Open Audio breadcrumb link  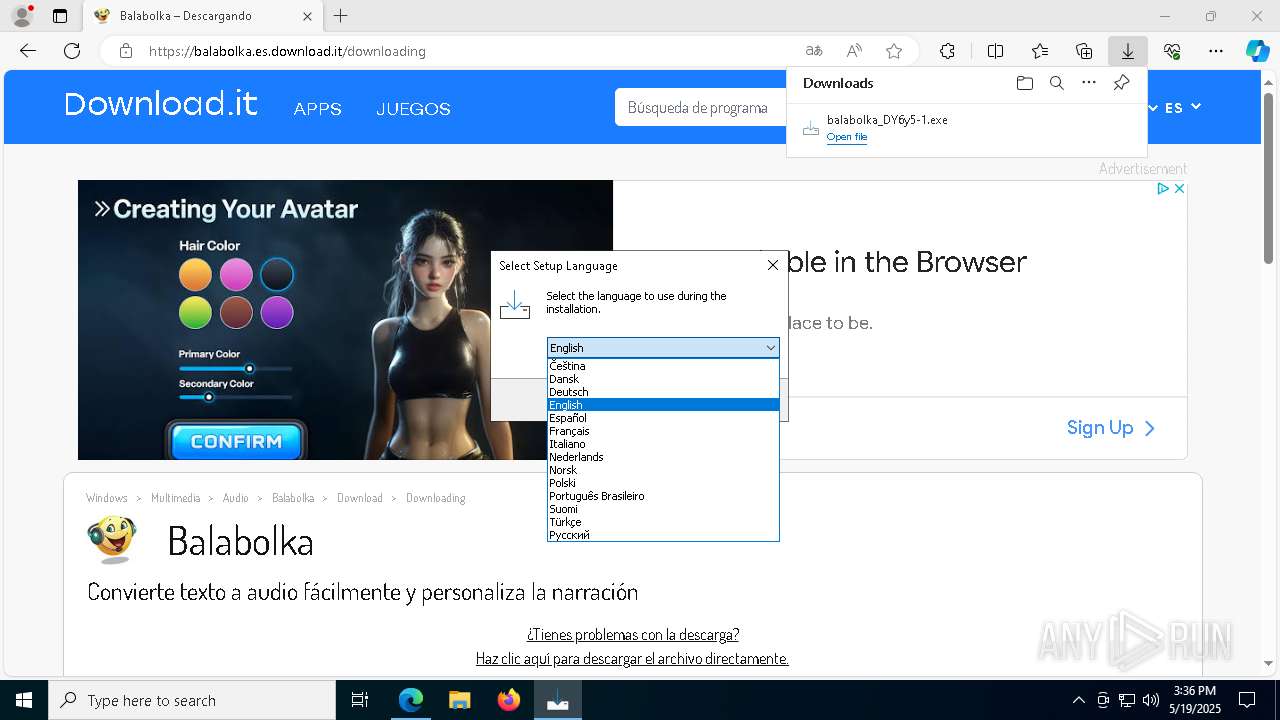(x=235, y=498)
